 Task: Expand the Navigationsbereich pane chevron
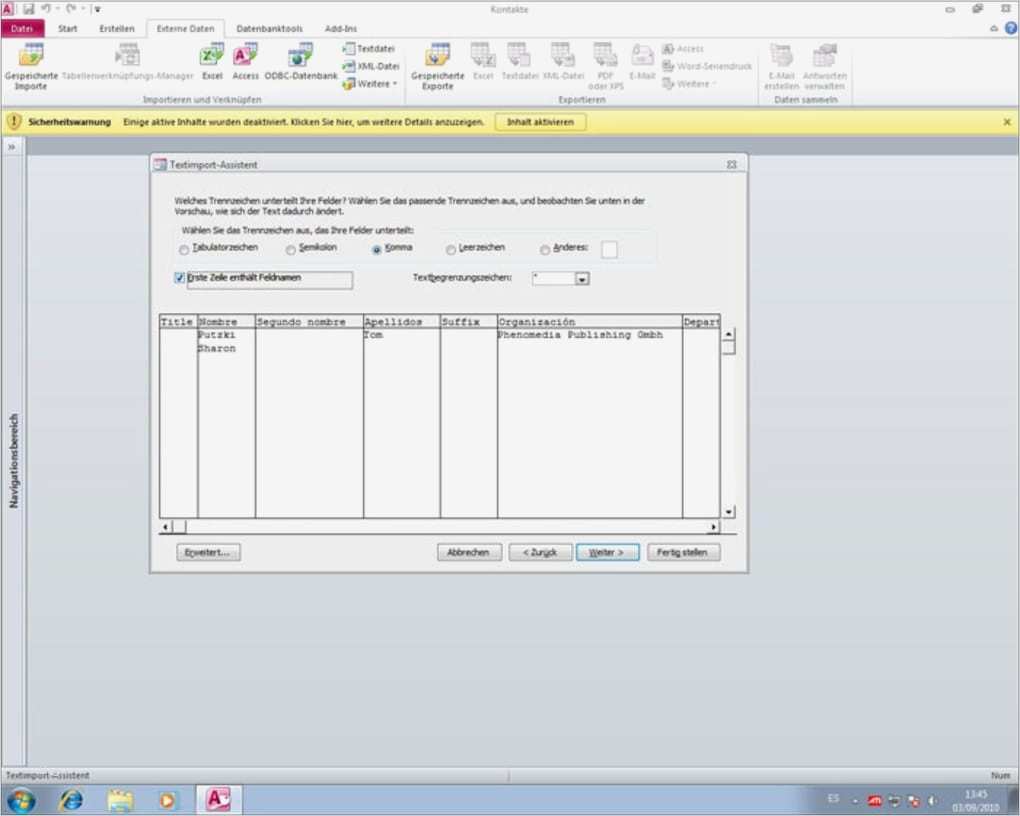[x=12, y=147]
